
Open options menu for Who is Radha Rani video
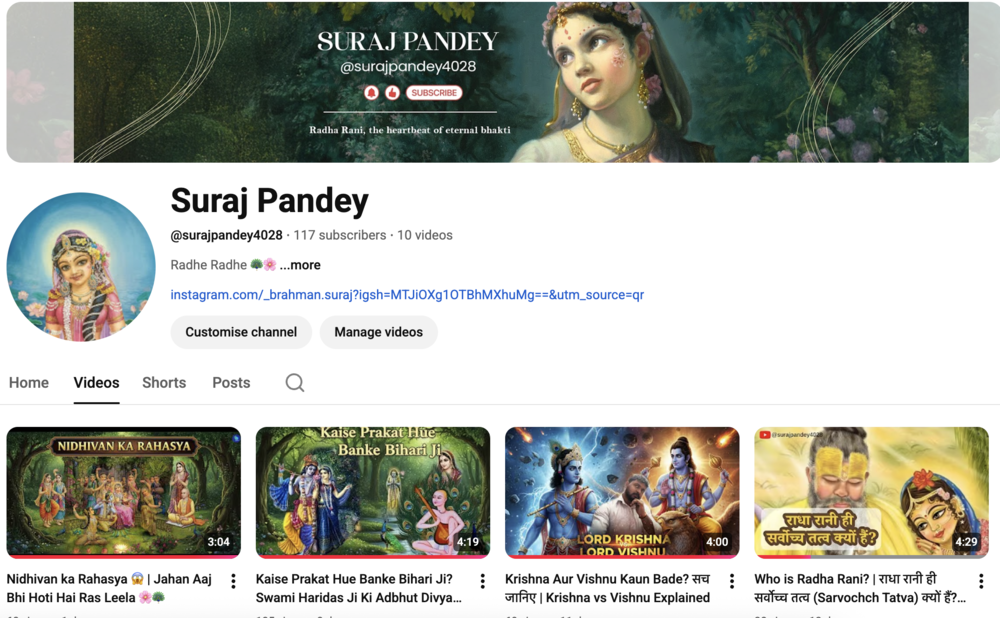point(981,581)
